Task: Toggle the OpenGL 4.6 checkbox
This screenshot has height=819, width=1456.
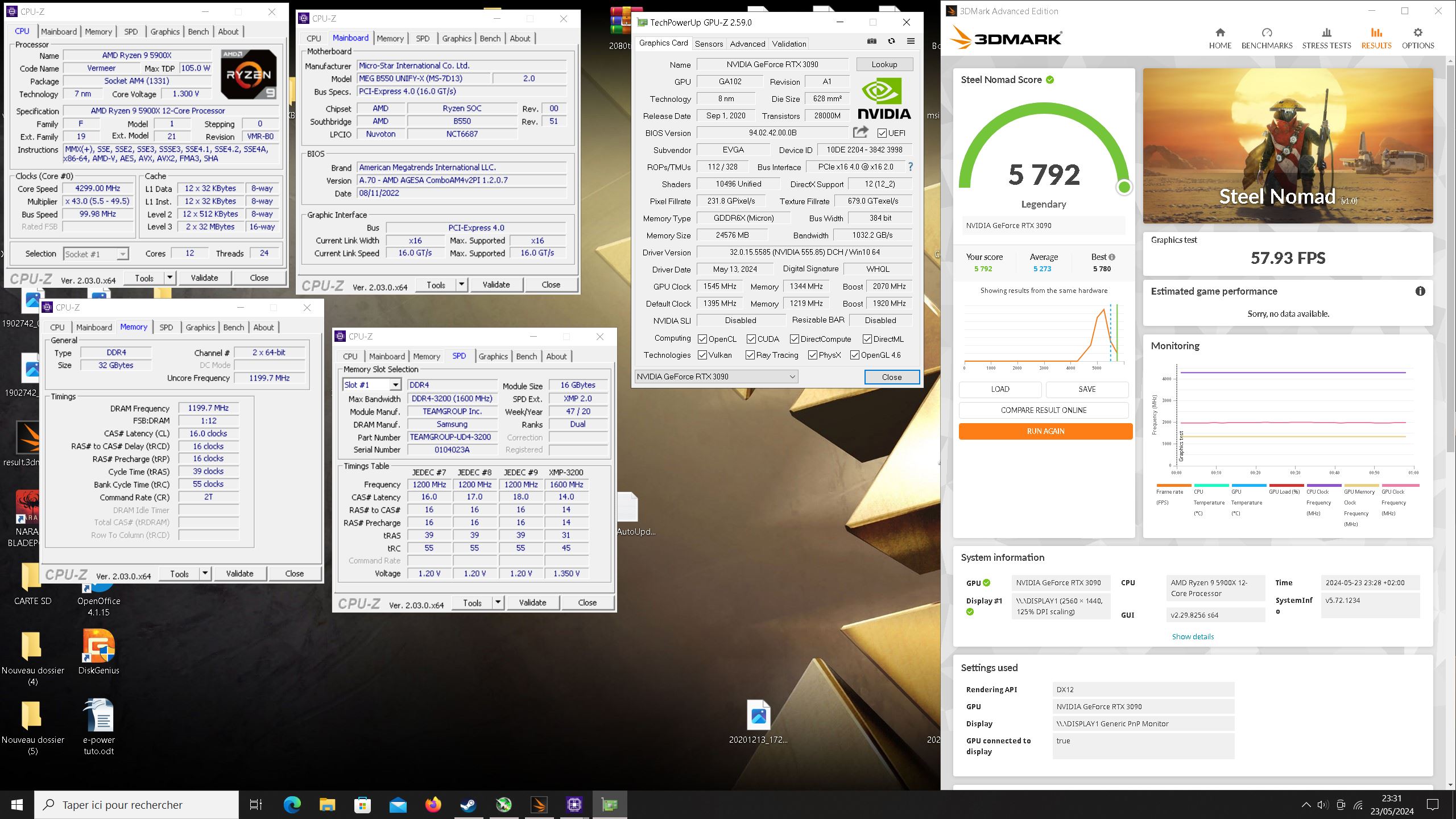Action: pyautogui.click(x=855, y=355)
